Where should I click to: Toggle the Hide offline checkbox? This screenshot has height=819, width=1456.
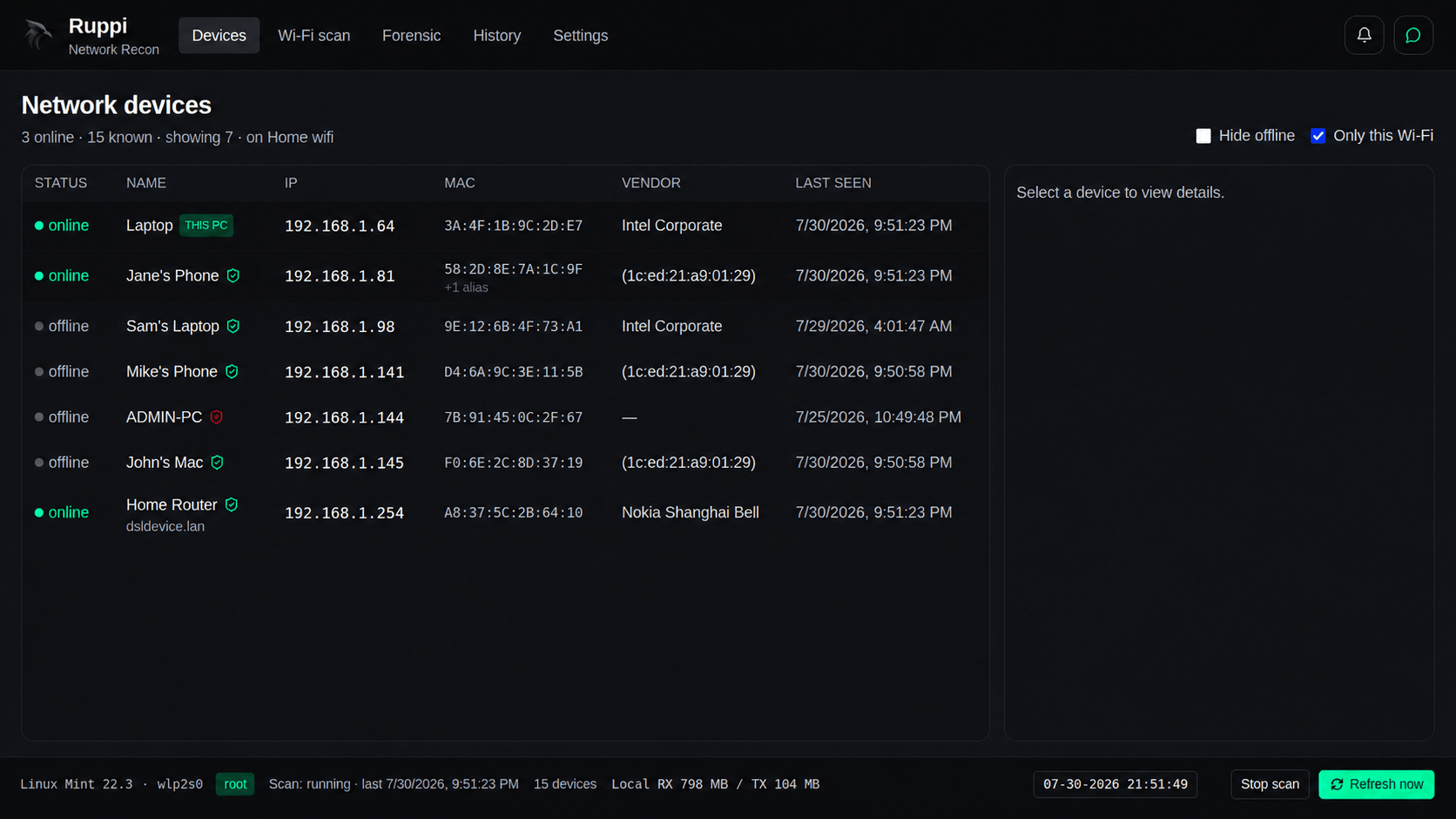[1203, 136]
